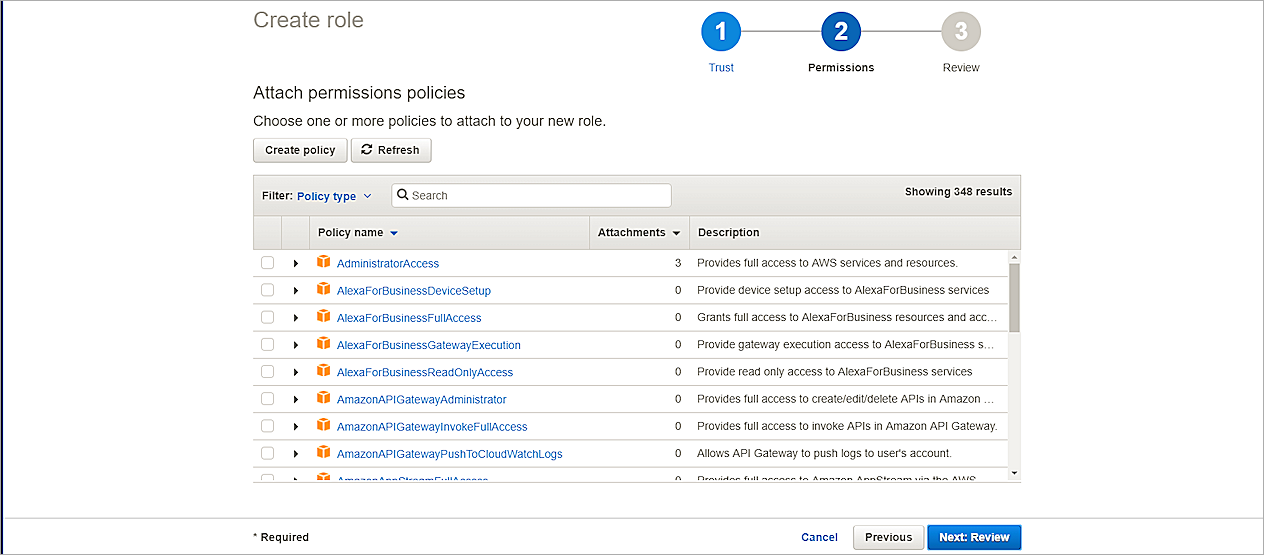Sort by the Attachments column header
The height and width of the screenshot is (555, 1264).
coord(638,232)
